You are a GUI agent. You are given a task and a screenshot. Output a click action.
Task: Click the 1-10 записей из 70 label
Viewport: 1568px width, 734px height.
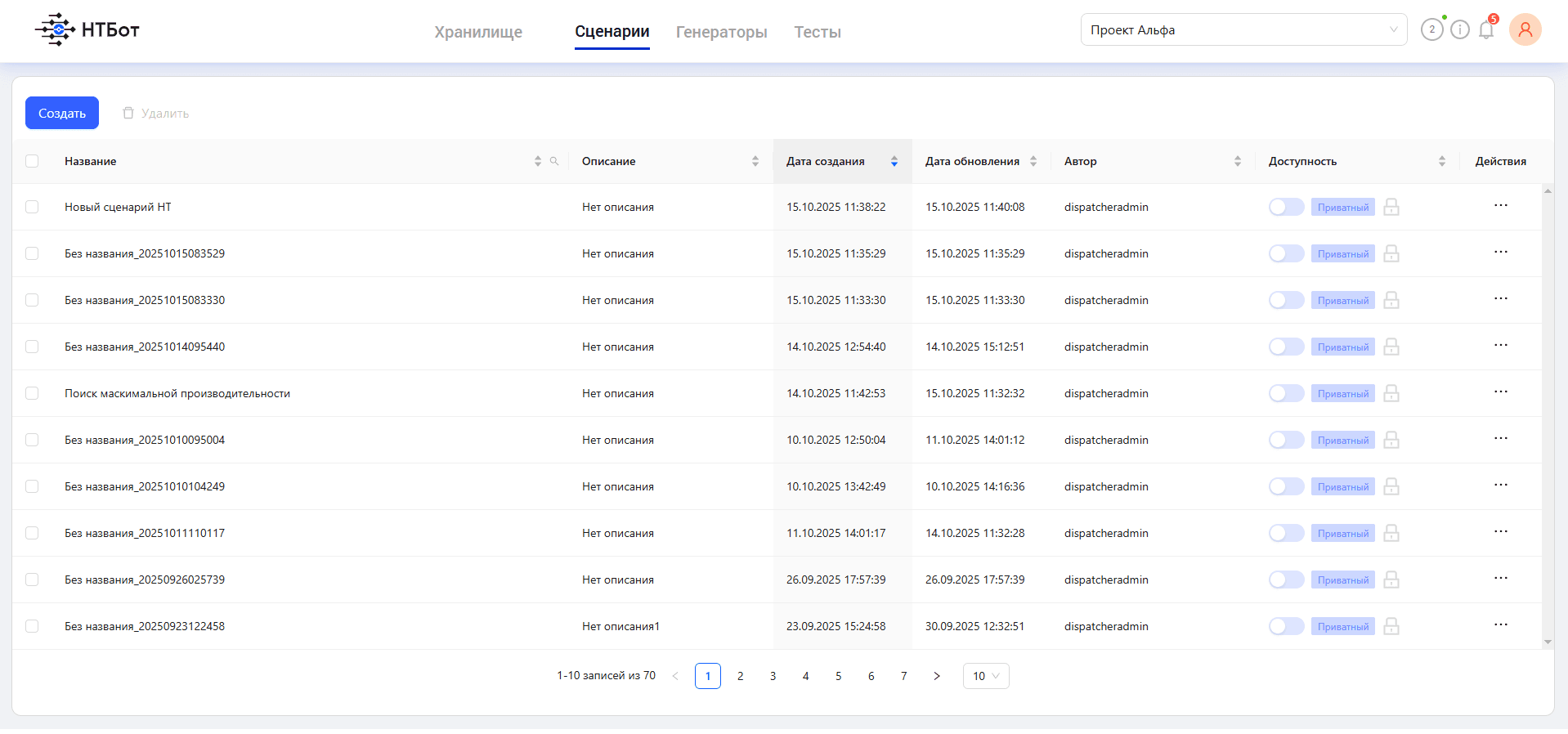point(607,676)
